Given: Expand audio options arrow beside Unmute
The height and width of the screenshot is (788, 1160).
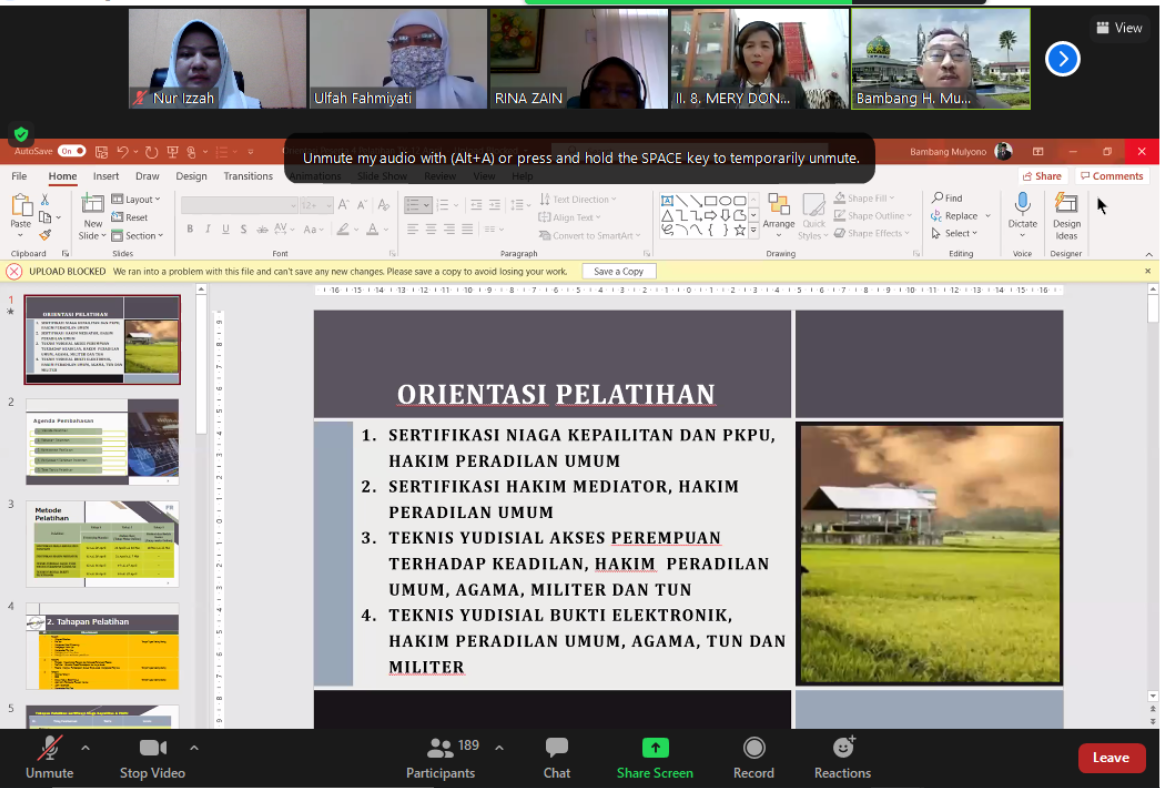Looking at the screenshot, I should (x=85, y=747).
